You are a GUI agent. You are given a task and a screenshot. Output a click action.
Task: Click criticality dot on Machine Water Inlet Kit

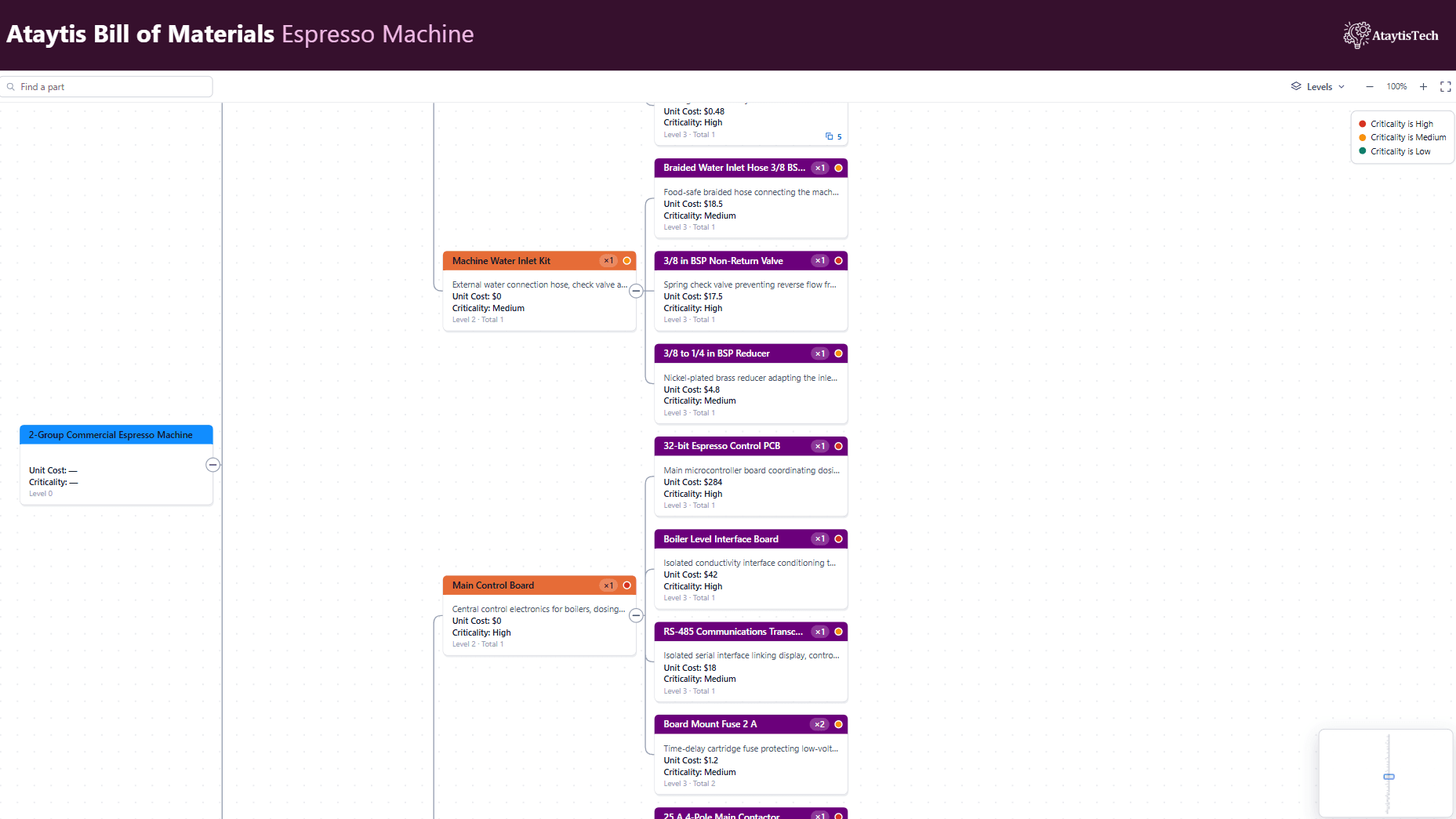pyautogui.click(x=626, y=261)
